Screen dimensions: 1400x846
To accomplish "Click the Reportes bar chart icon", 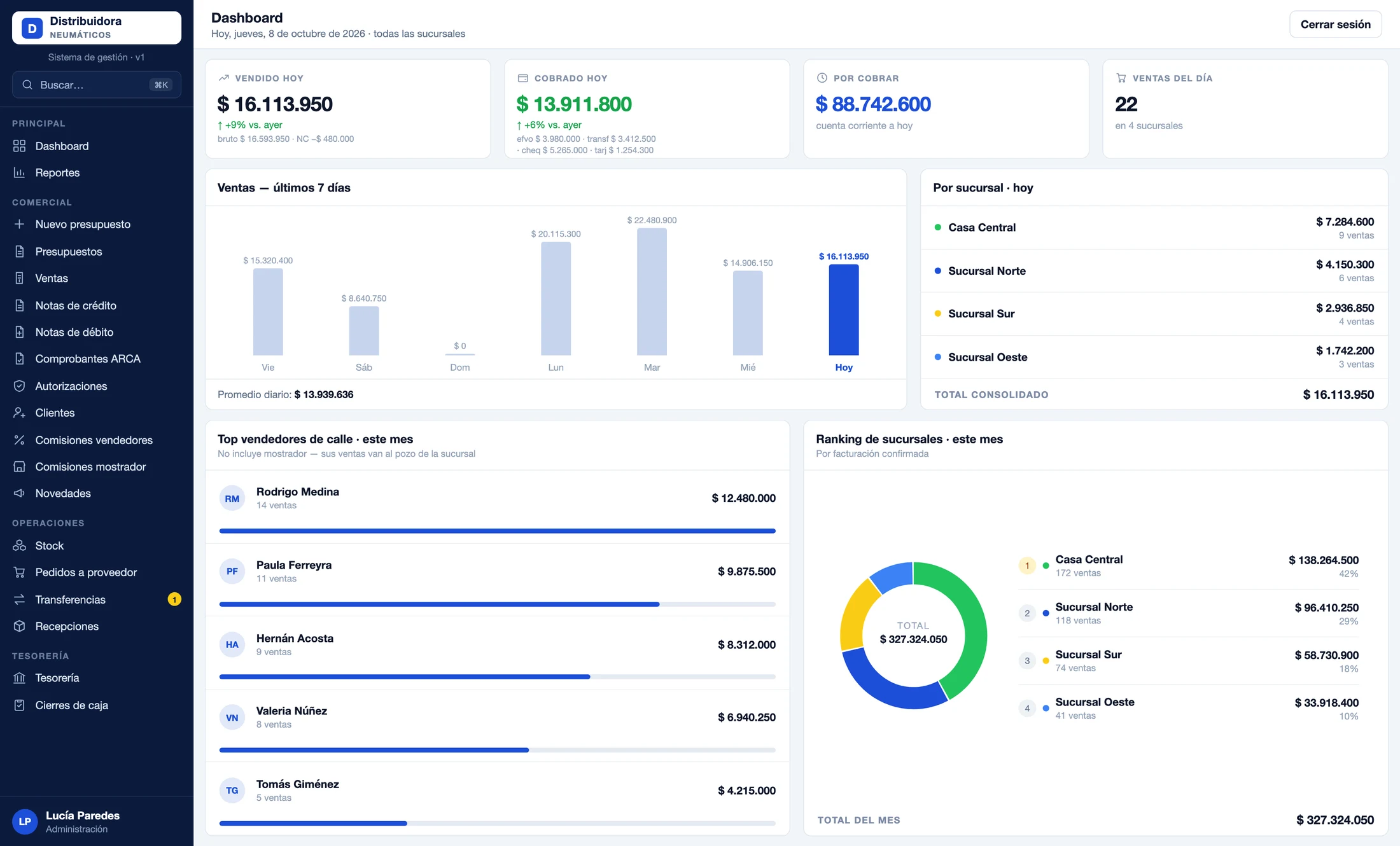I will (x=19, y=173).
